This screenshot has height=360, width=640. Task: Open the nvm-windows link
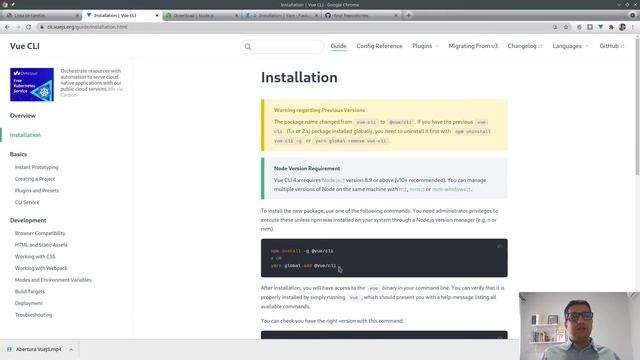[451, 189]
